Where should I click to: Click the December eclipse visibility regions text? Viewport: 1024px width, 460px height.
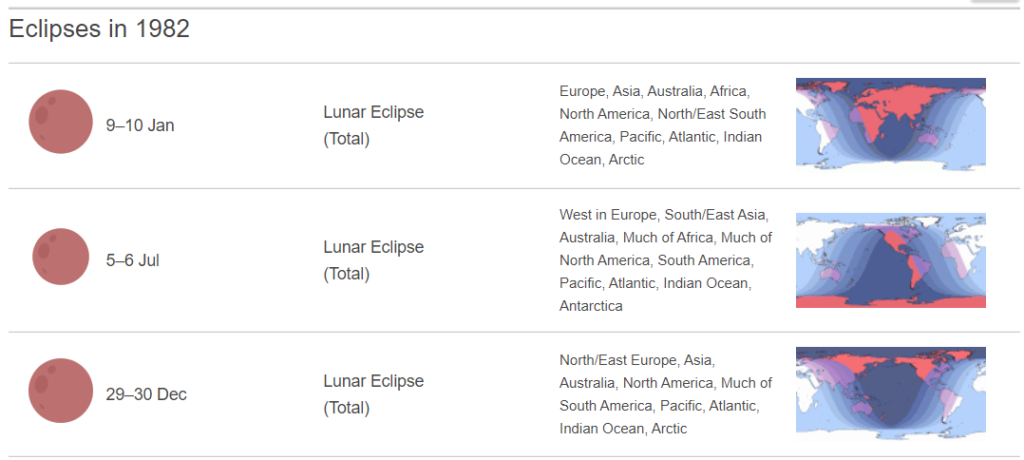point(665,393)
